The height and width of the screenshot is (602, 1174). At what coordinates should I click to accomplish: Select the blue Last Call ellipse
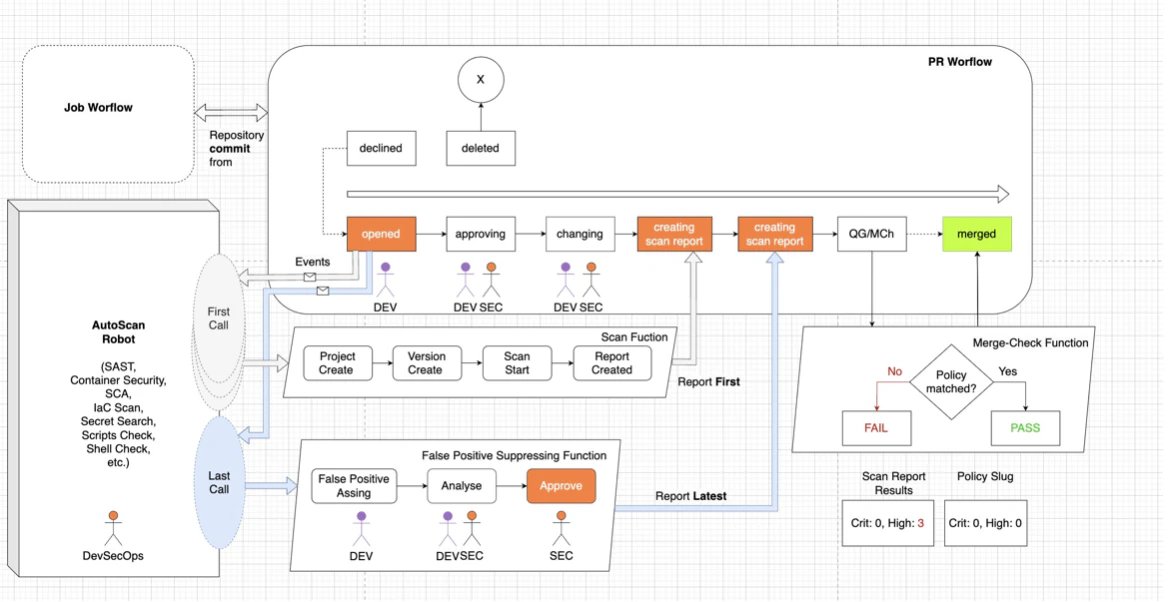pos(219,482)
